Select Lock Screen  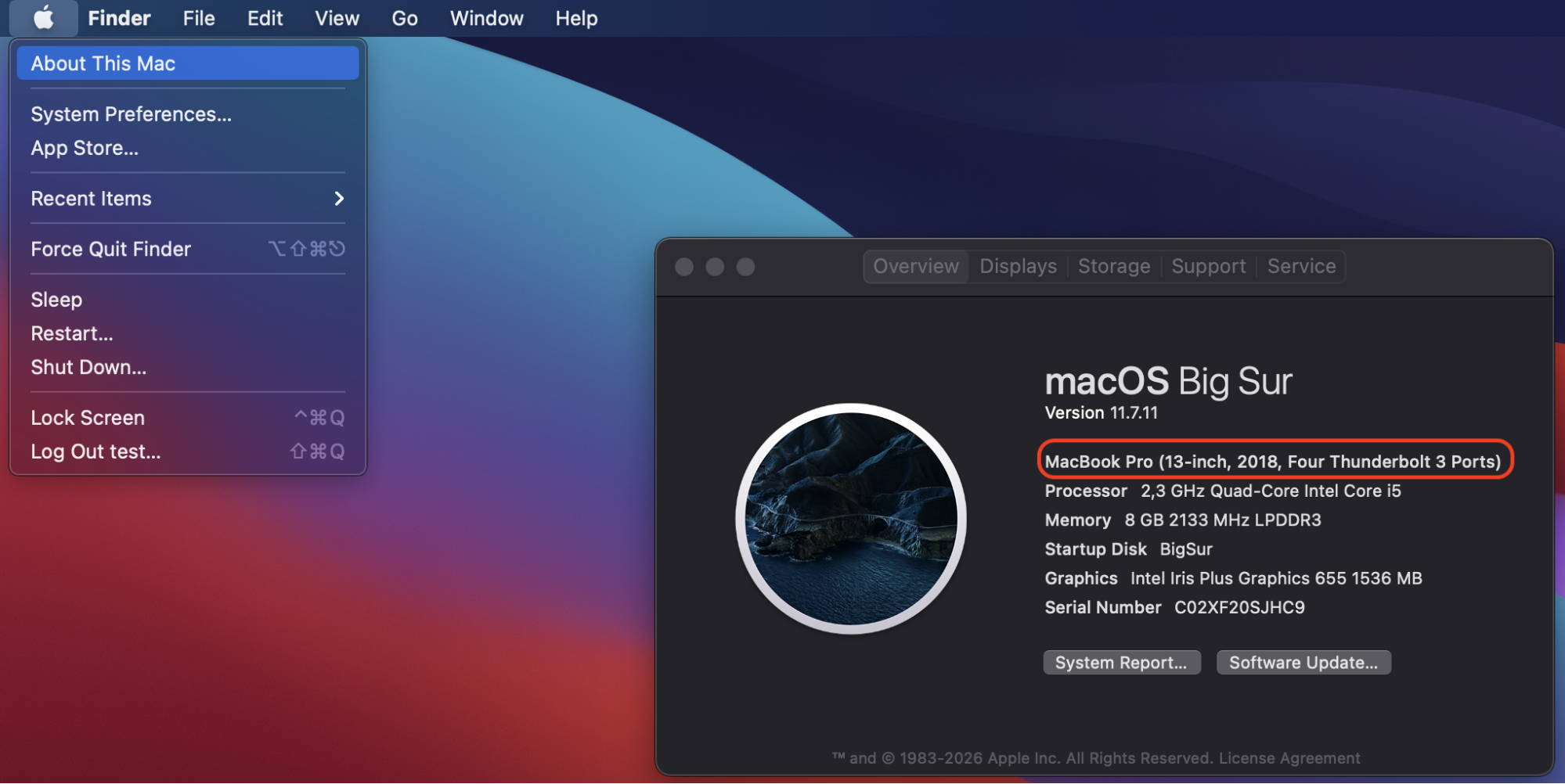pos(87,417)
